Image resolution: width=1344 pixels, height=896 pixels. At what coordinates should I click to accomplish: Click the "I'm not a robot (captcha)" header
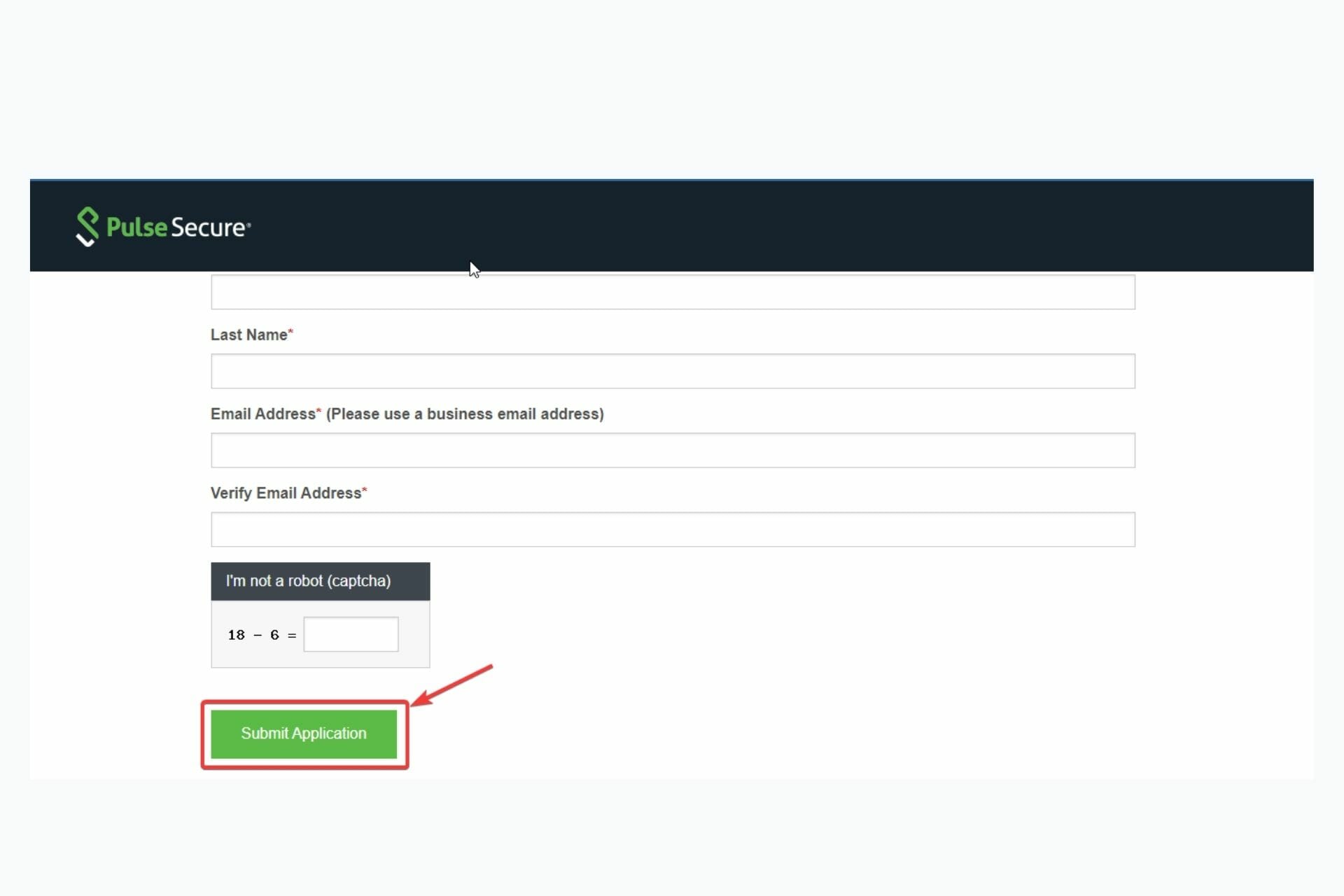(308, 581)
